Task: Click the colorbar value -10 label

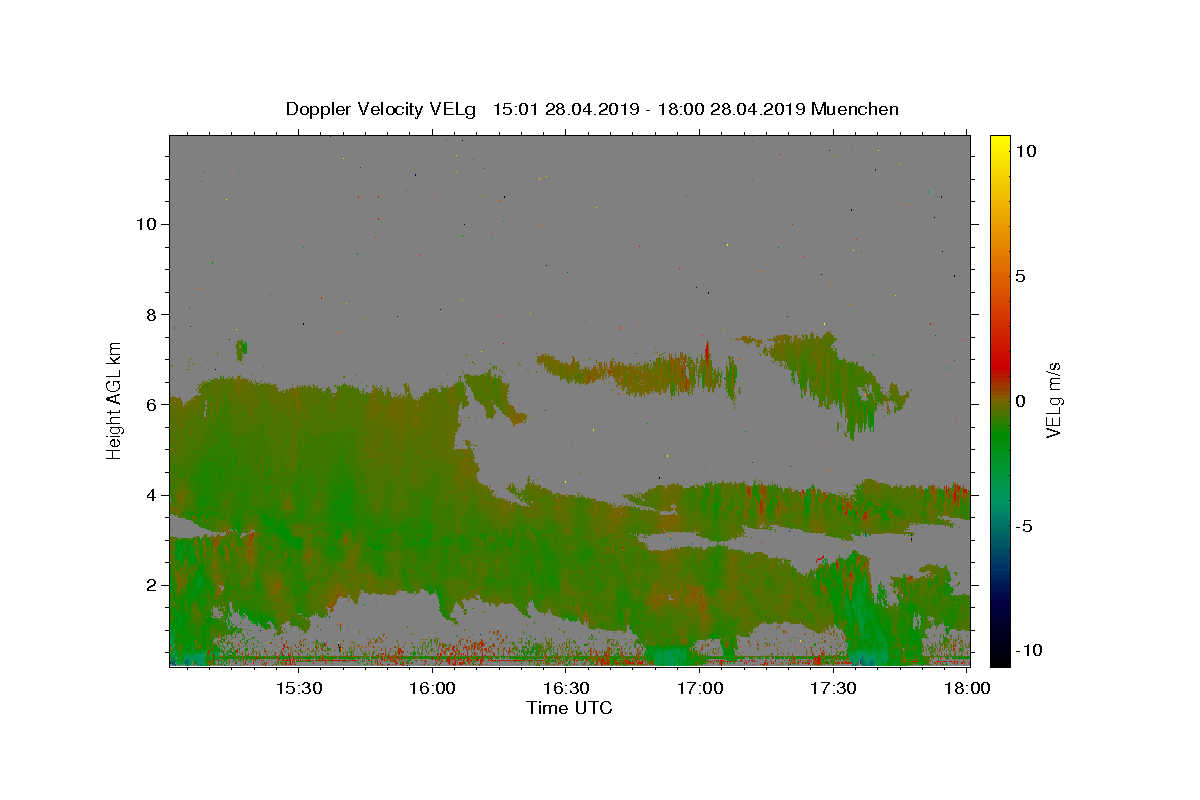Action: point(1028,651)
